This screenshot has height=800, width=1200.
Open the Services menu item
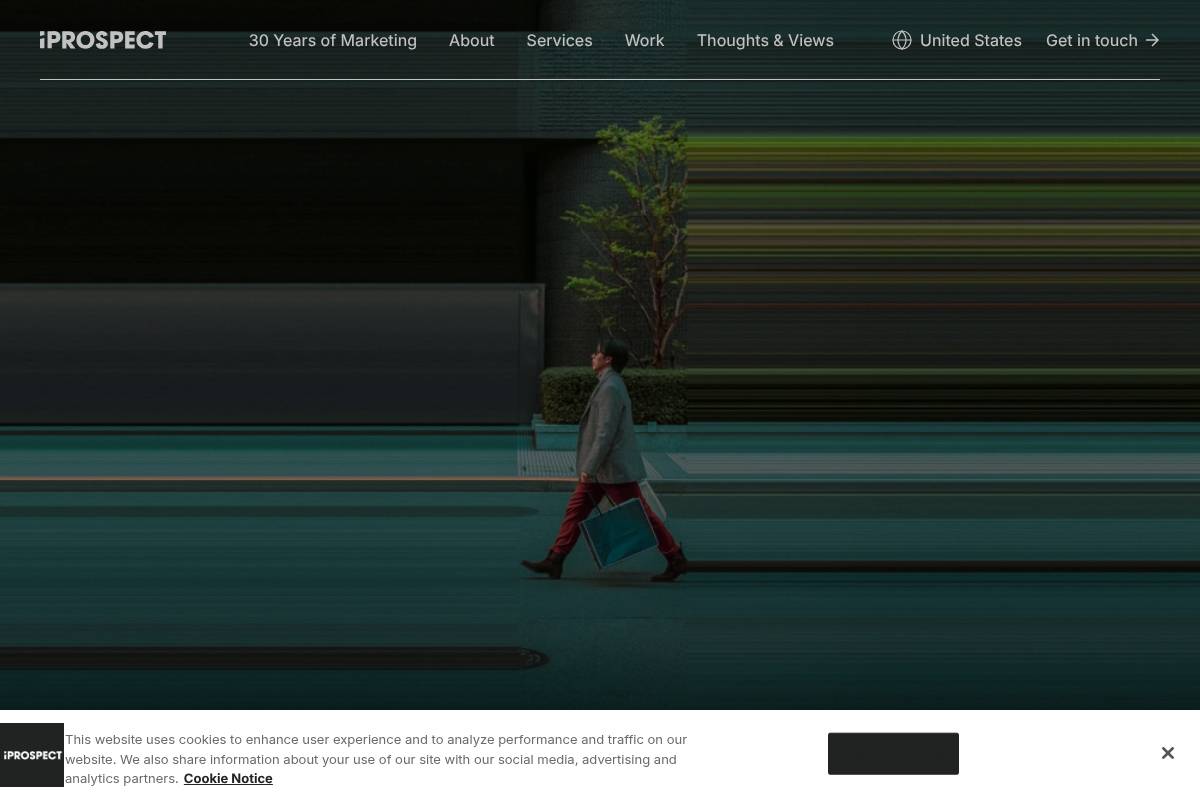pyautogui.click(x=559, y=40)
